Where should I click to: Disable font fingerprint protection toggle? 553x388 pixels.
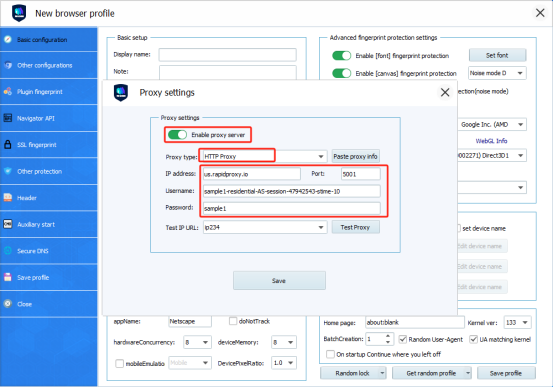(x=341, y=56)
